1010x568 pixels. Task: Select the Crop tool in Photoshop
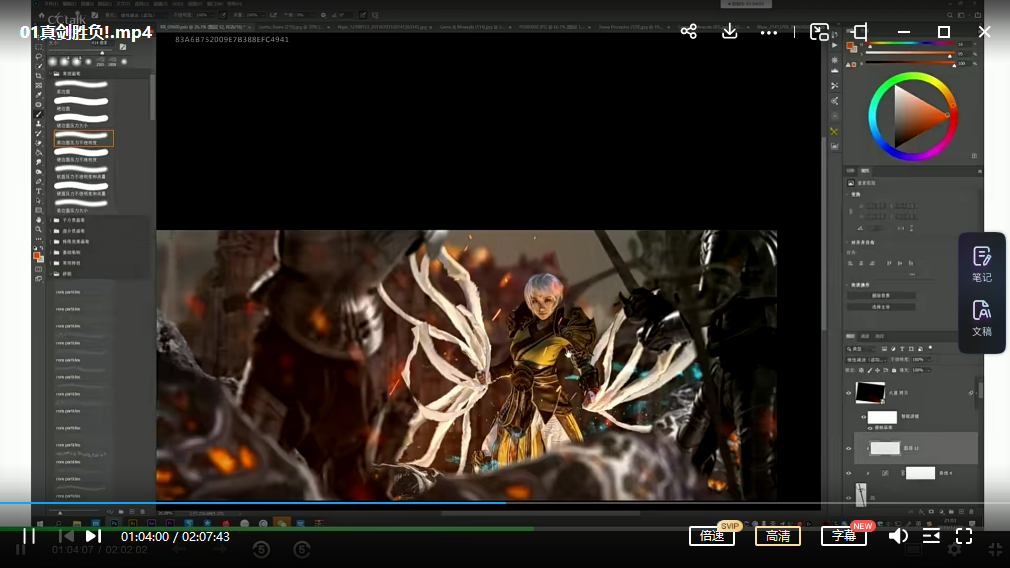coord(39,75)
